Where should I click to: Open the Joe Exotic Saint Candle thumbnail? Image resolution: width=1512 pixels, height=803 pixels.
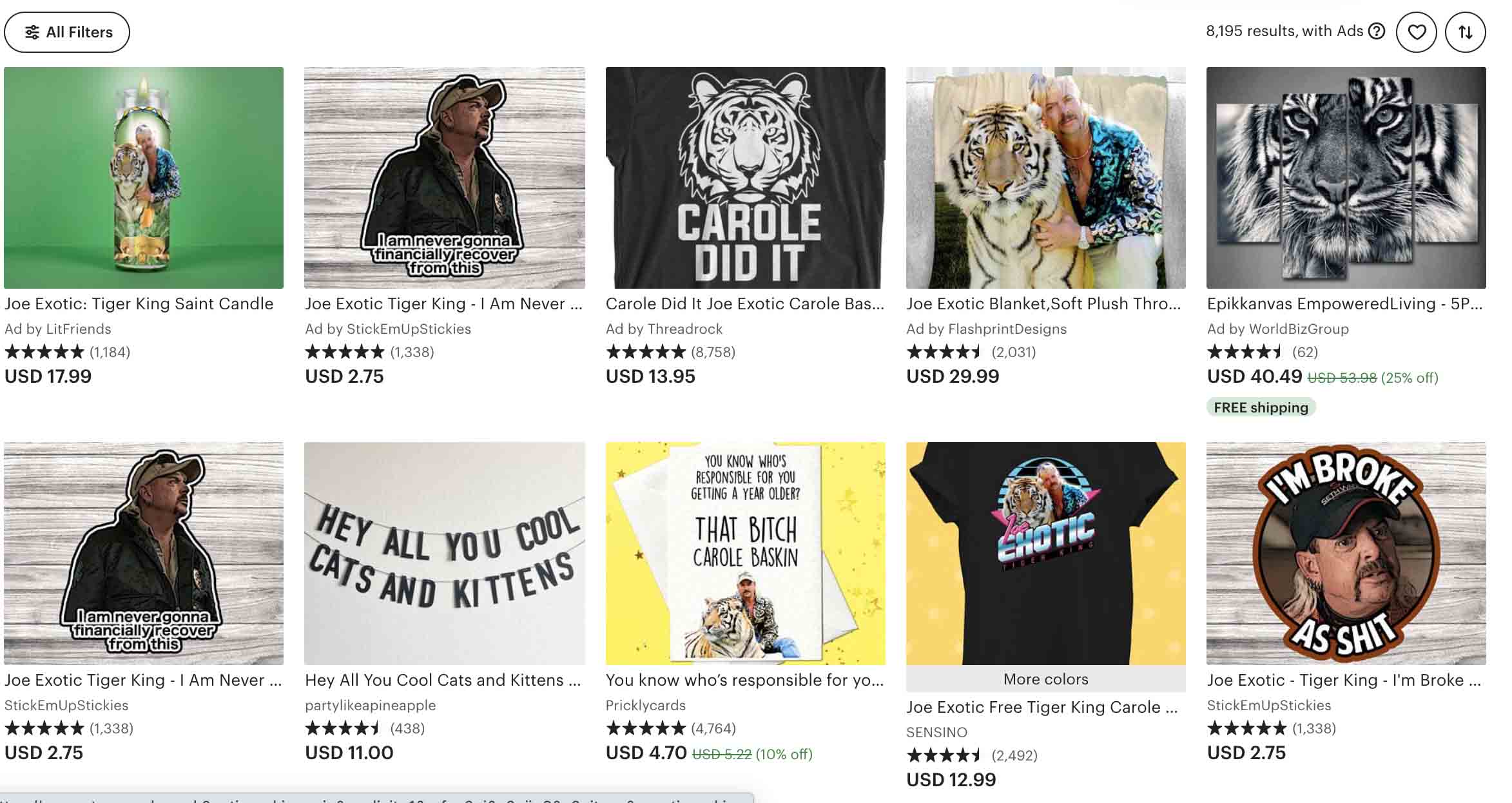pos(144,178)
